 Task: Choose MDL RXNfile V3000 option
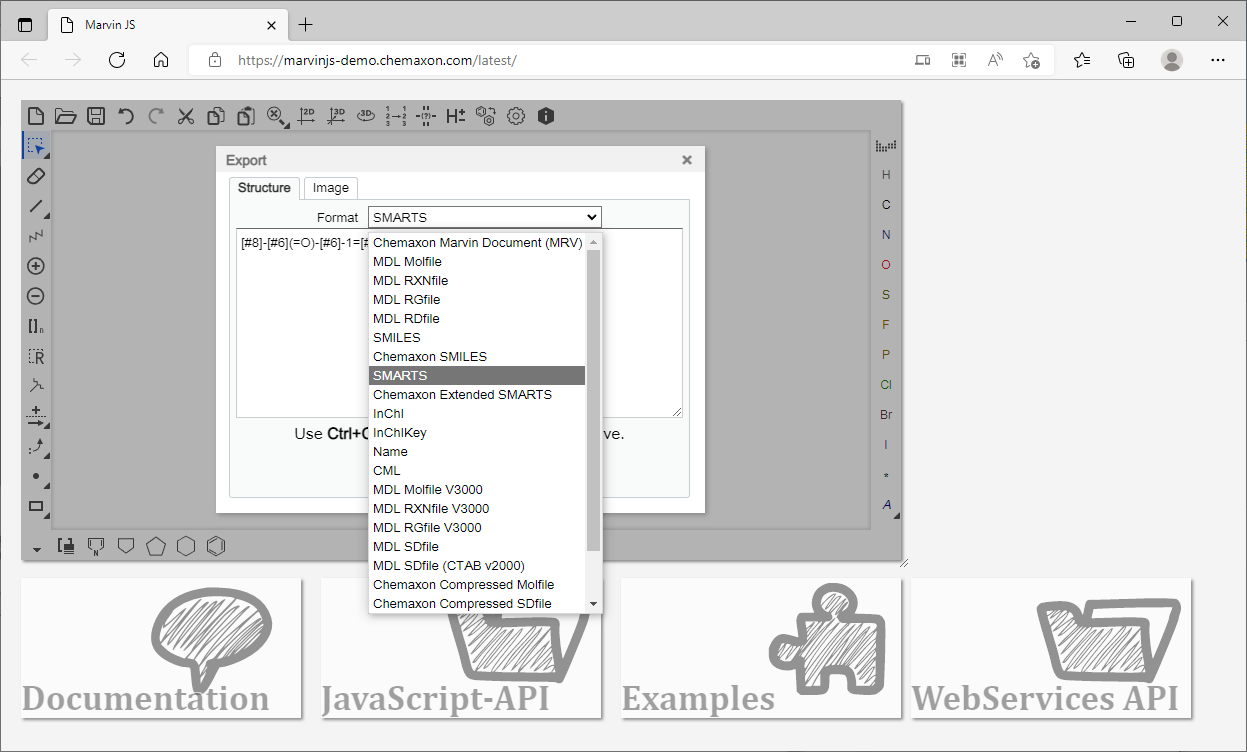[x=477, y=509]
